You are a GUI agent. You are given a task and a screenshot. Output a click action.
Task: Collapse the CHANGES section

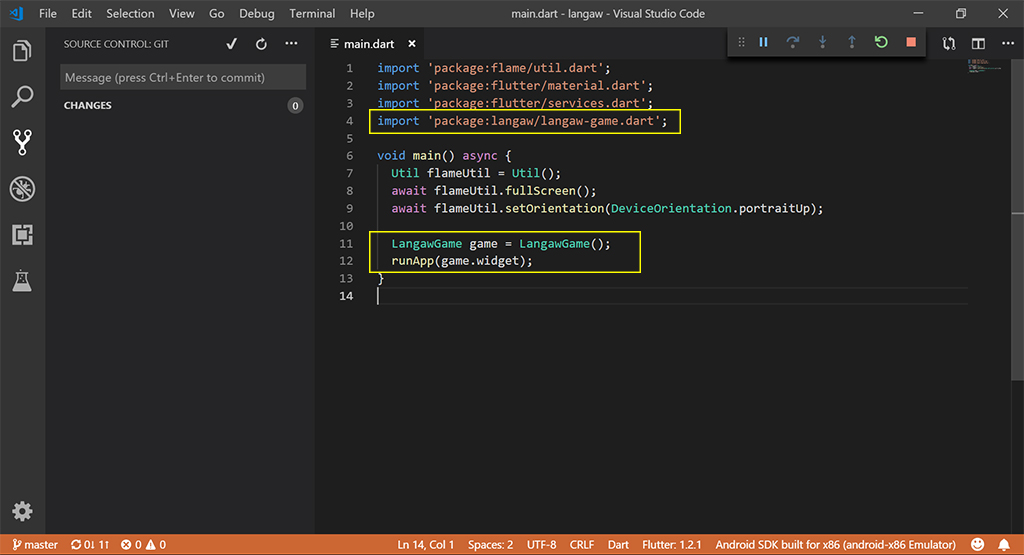click(x=88, y=105)
